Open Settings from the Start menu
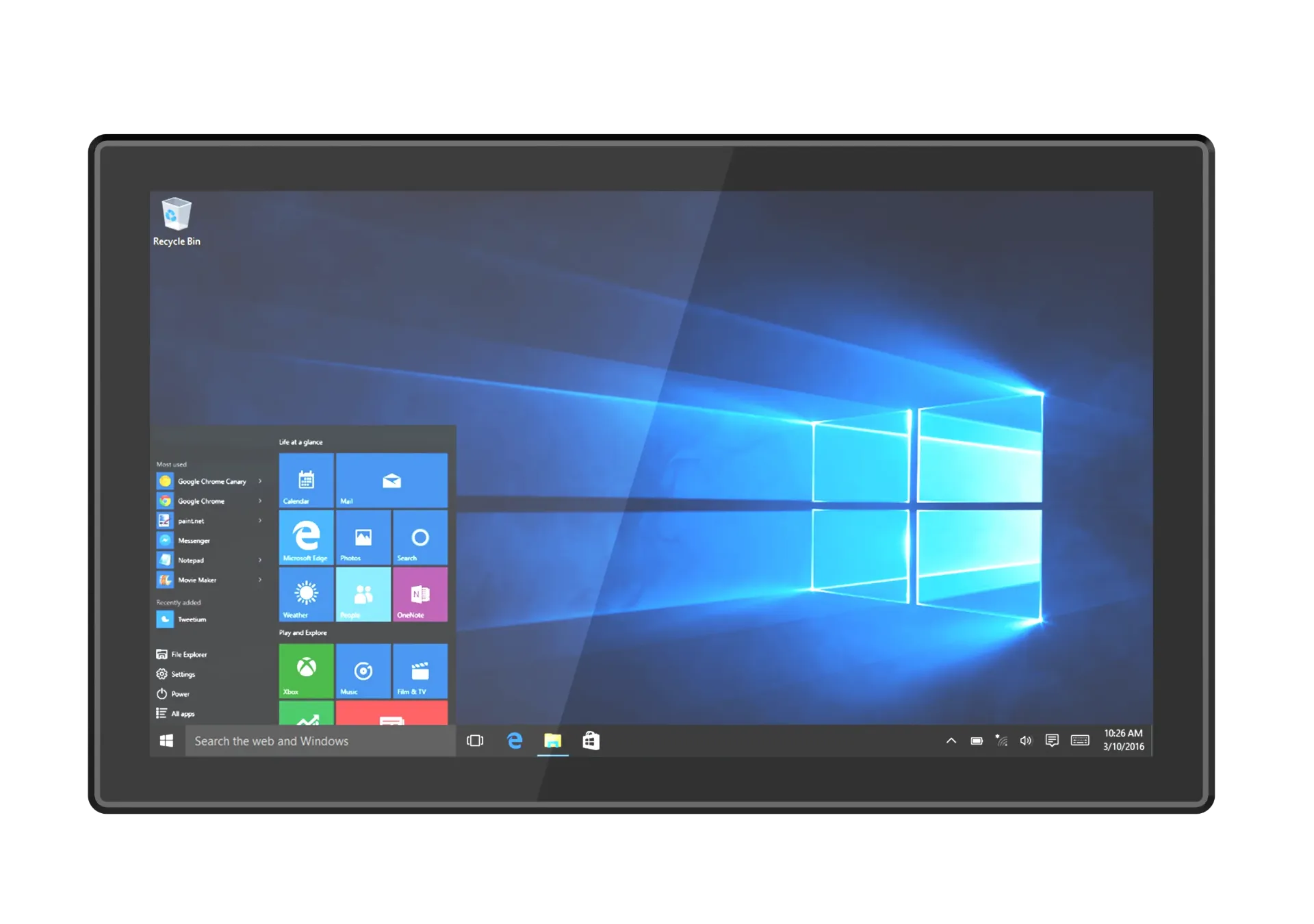 click(176, 674)
